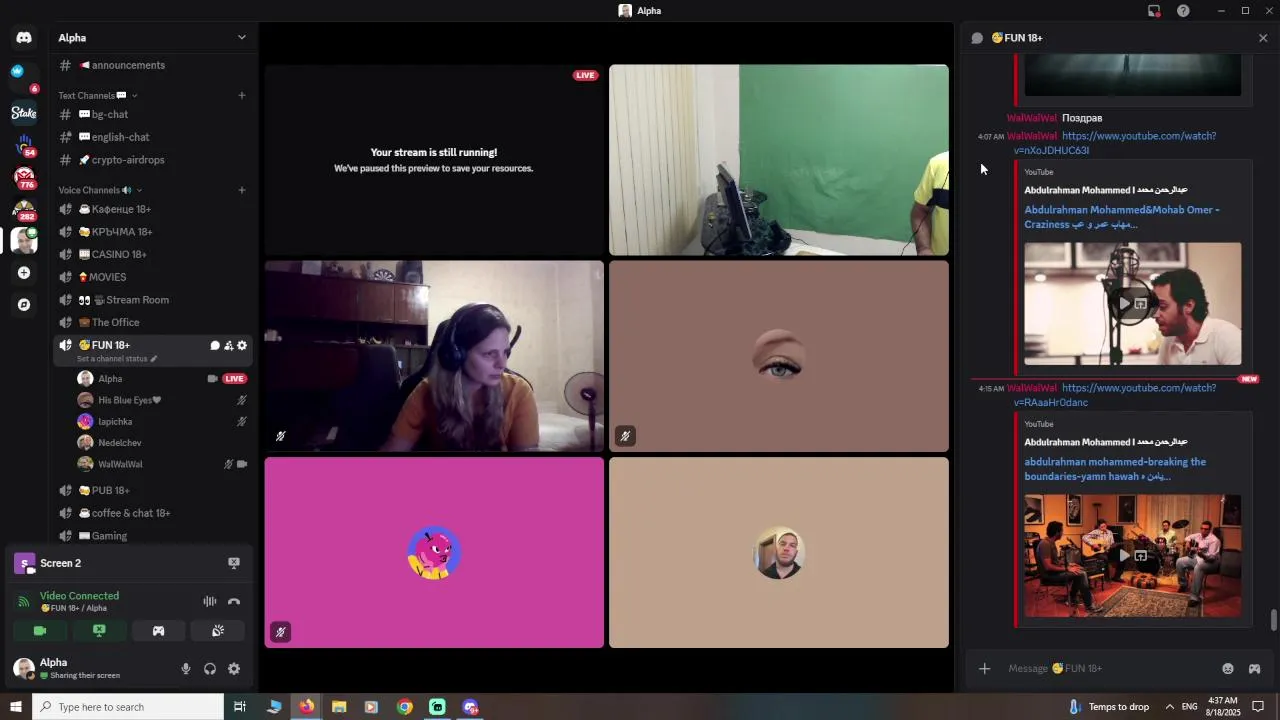This screenshot has width=1280, height=720.
Task: Create channel in Voice Channels category
Action: (x=242, y=190)
